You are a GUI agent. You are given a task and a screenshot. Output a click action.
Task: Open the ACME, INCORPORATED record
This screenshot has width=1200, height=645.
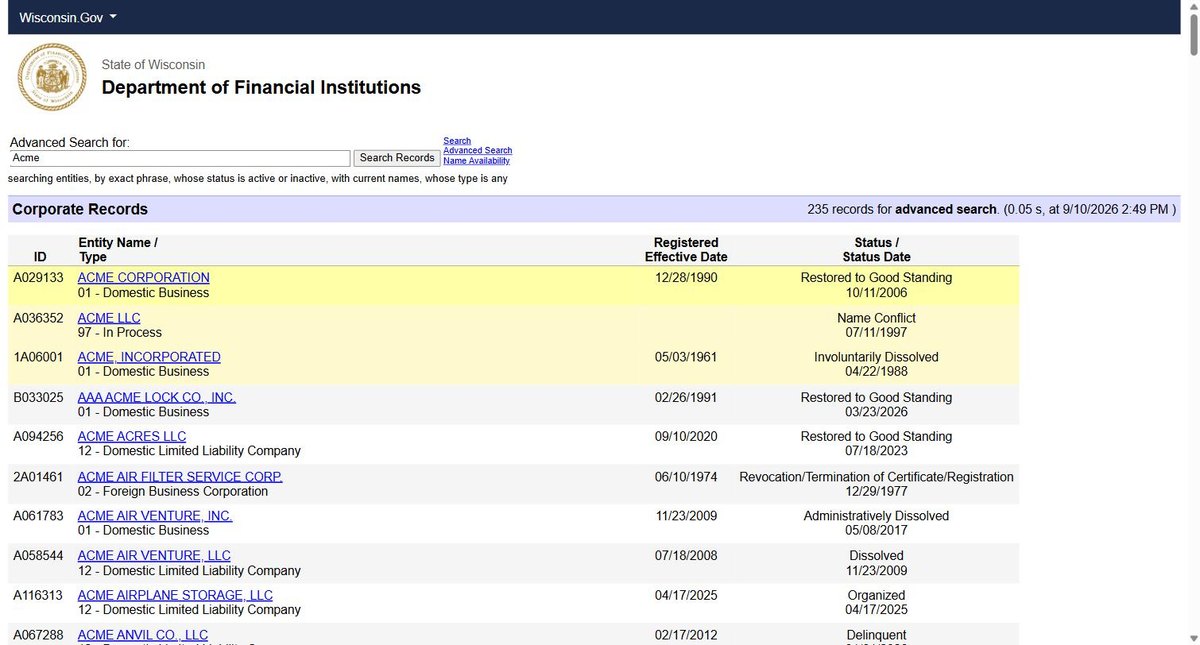point(149,357)
